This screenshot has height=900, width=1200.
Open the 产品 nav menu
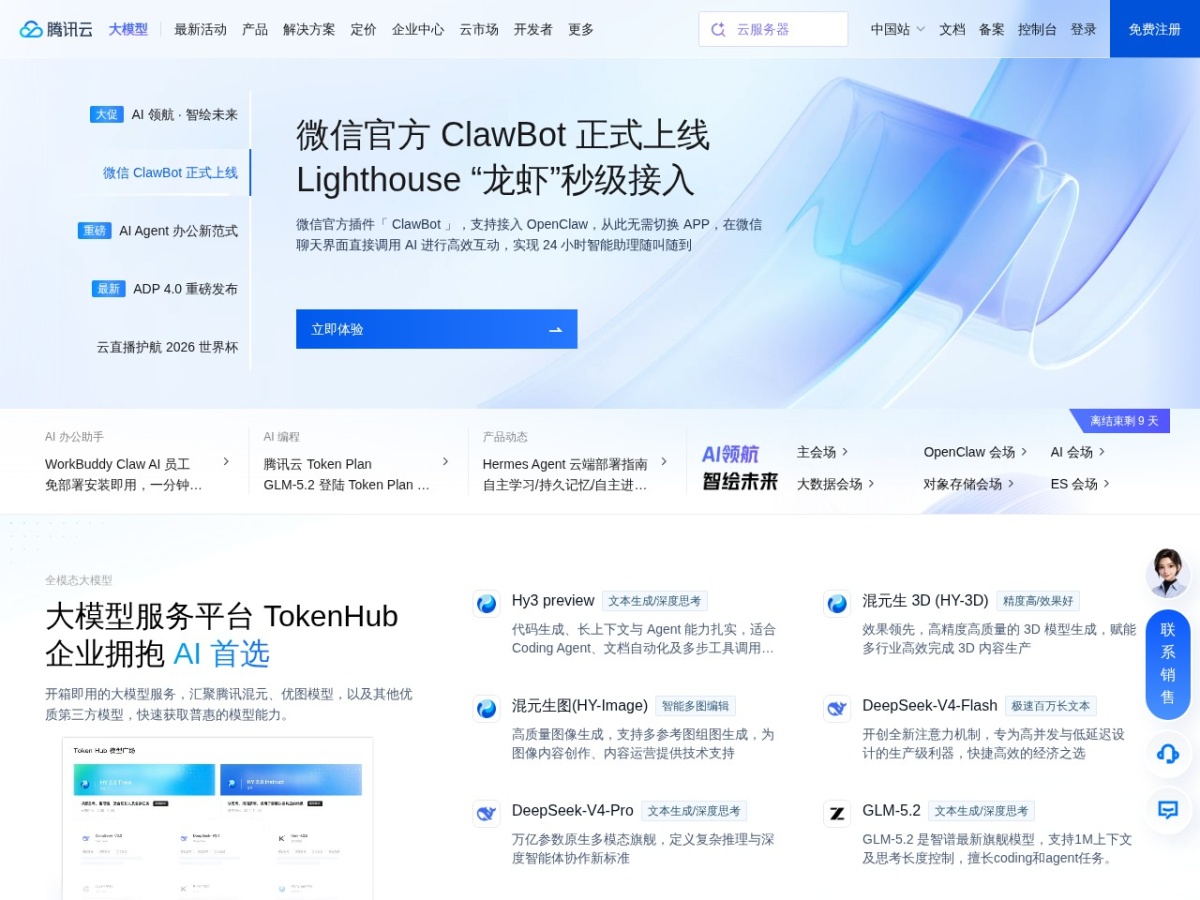click(x=255, y=29)
